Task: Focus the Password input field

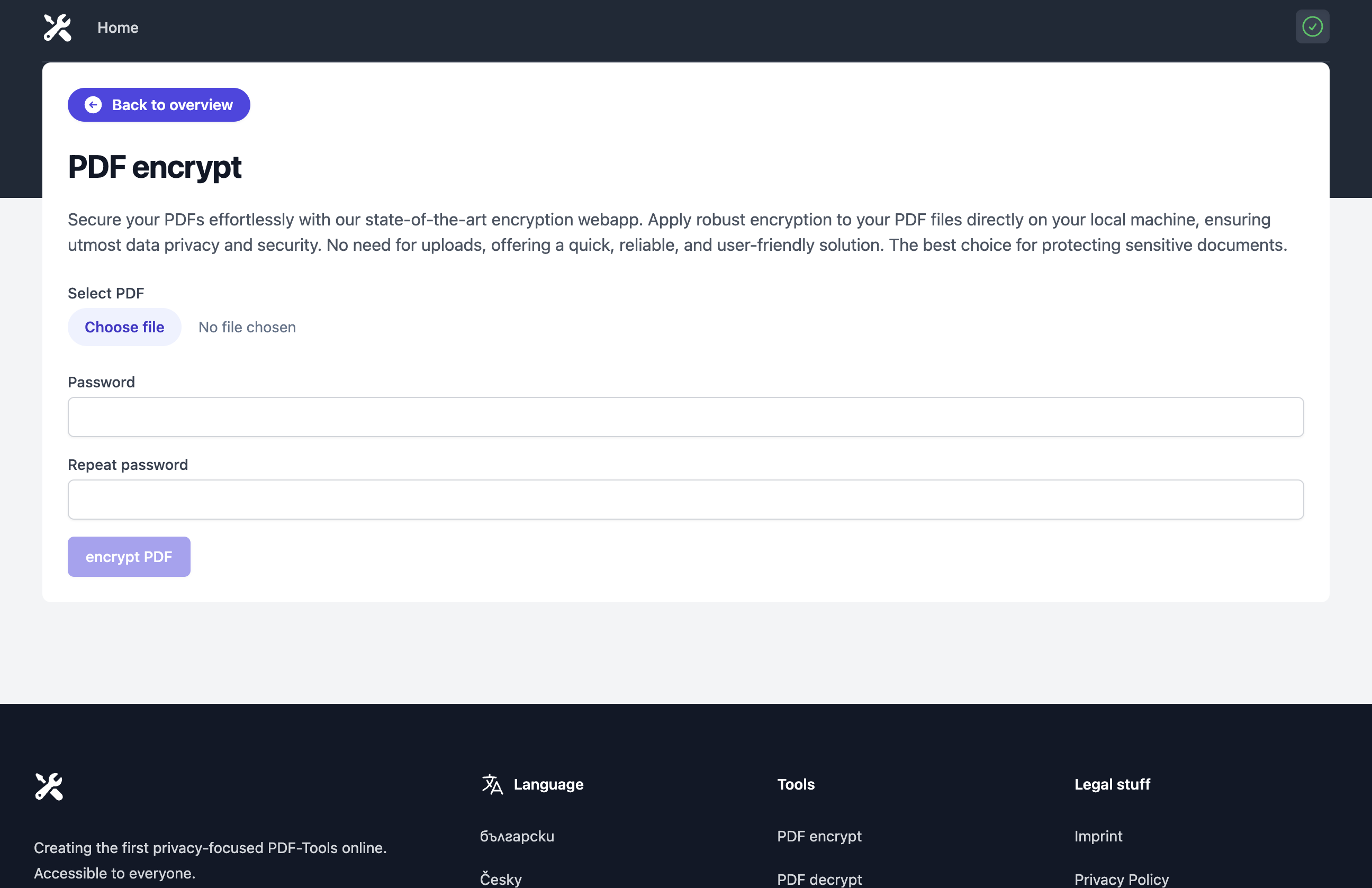Action: click(685, 417)
